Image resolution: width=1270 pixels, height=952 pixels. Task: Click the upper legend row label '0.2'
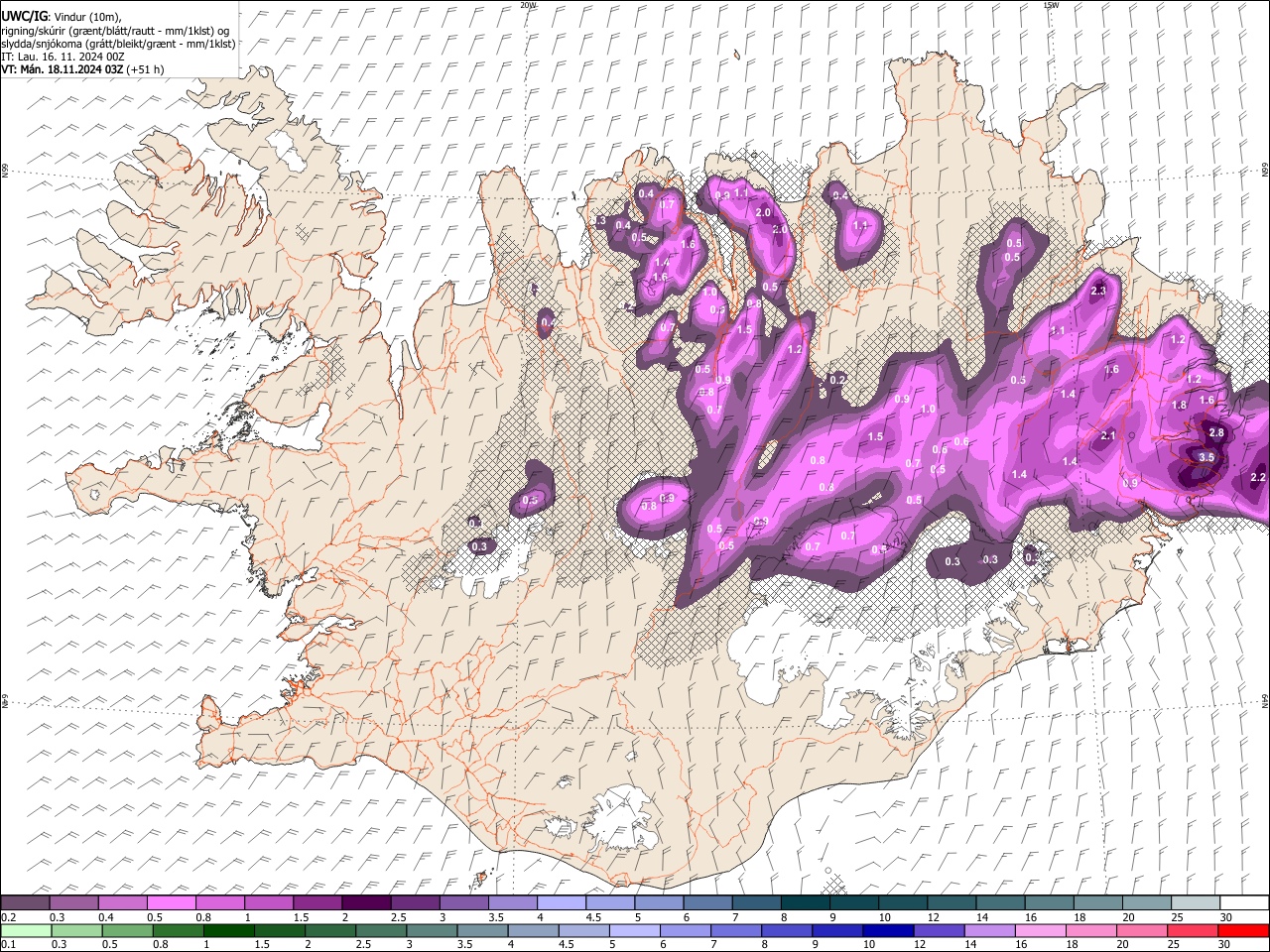9,917
